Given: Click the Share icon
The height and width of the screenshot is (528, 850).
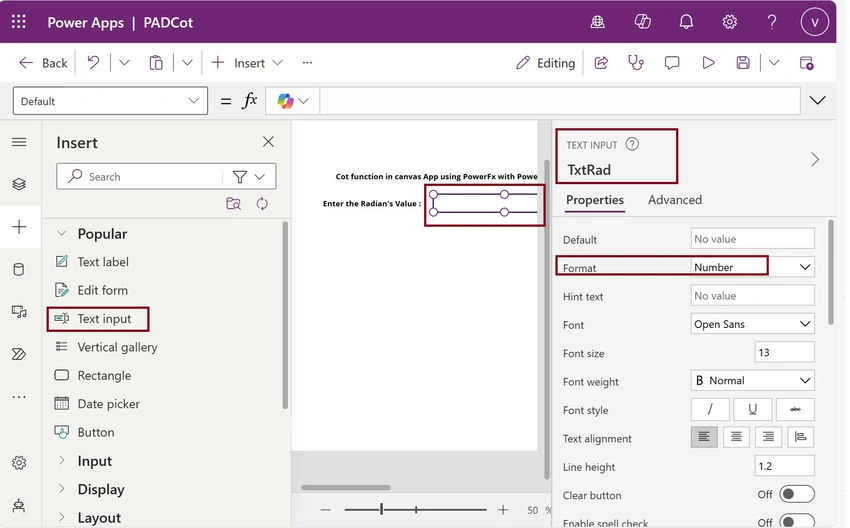Looking at the screenshot, I should (x=601, y=63).
